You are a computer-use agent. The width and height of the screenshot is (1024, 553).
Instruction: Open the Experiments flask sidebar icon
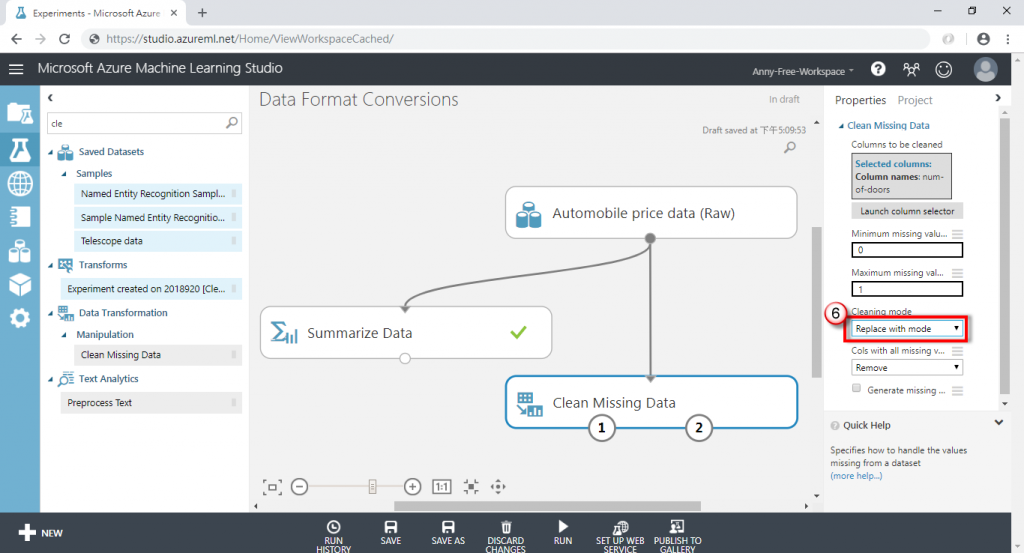click(x=20, y=150)
